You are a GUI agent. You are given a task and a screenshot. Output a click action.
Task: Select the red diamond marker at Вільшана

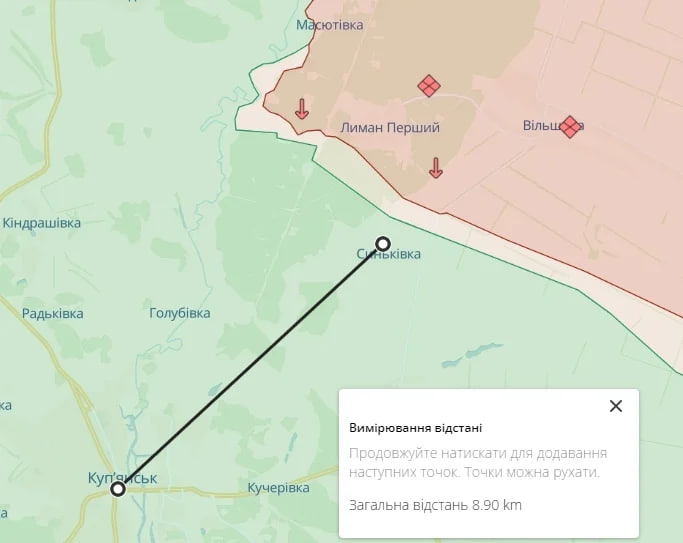click(x=570, y=127)
